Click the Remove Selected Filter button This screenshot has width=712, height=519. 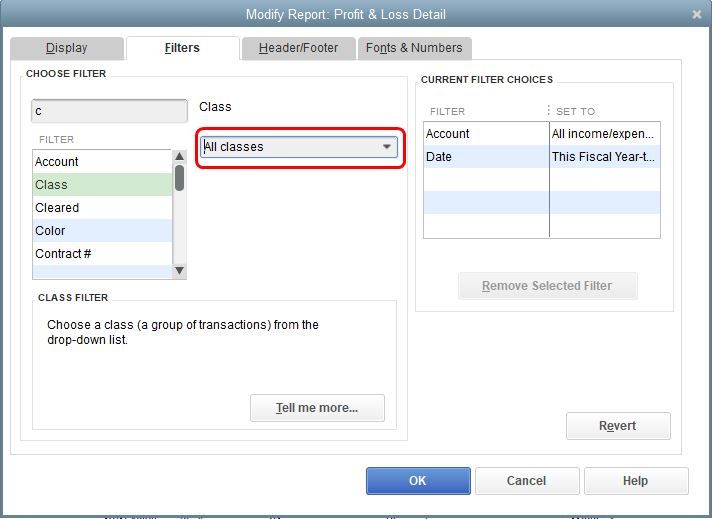(x=547, y=286)
